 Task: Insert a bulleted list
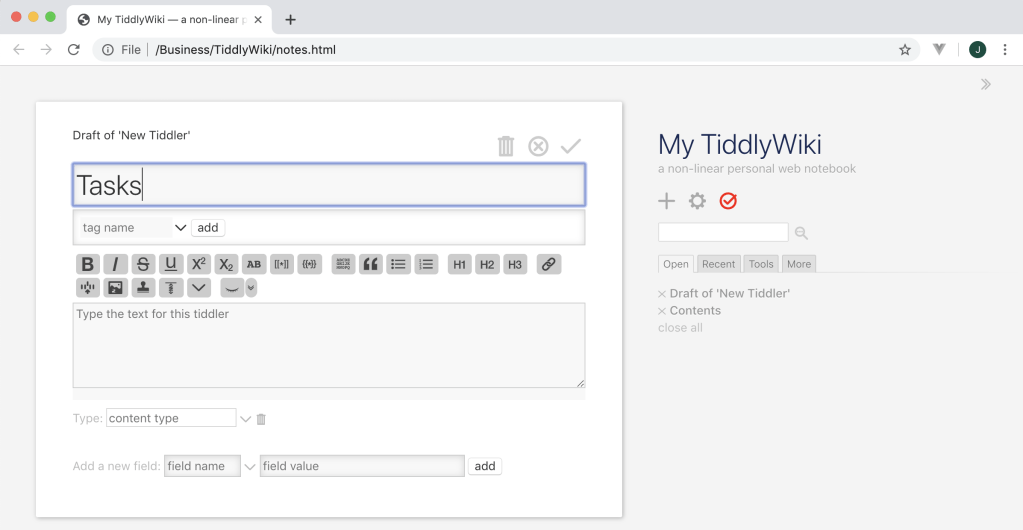pos(398,264)
